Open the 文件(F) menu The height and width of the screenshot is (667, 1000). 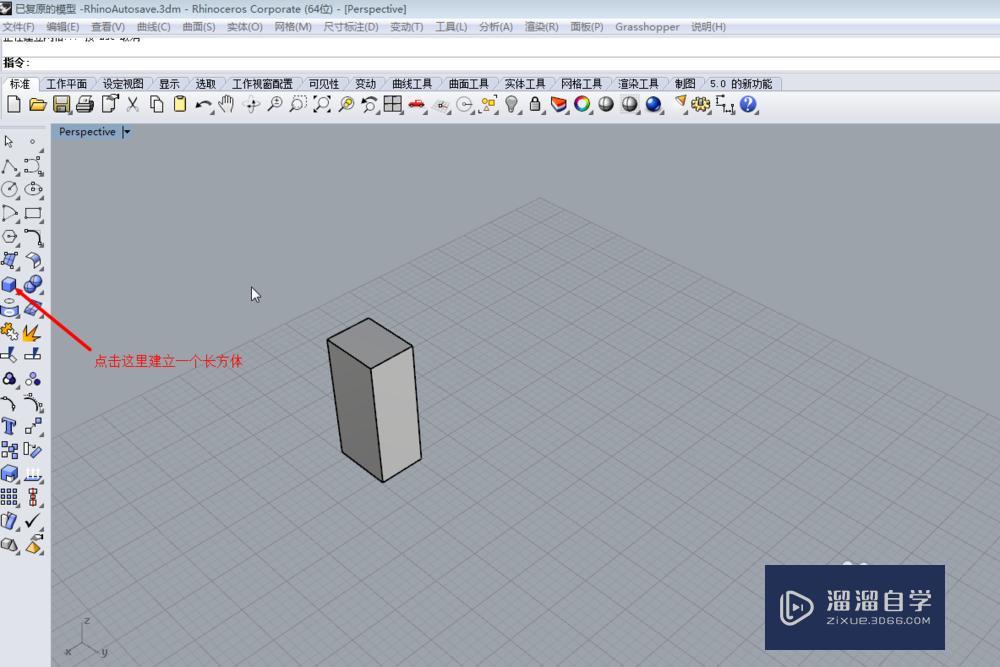[x=18, y=27]
